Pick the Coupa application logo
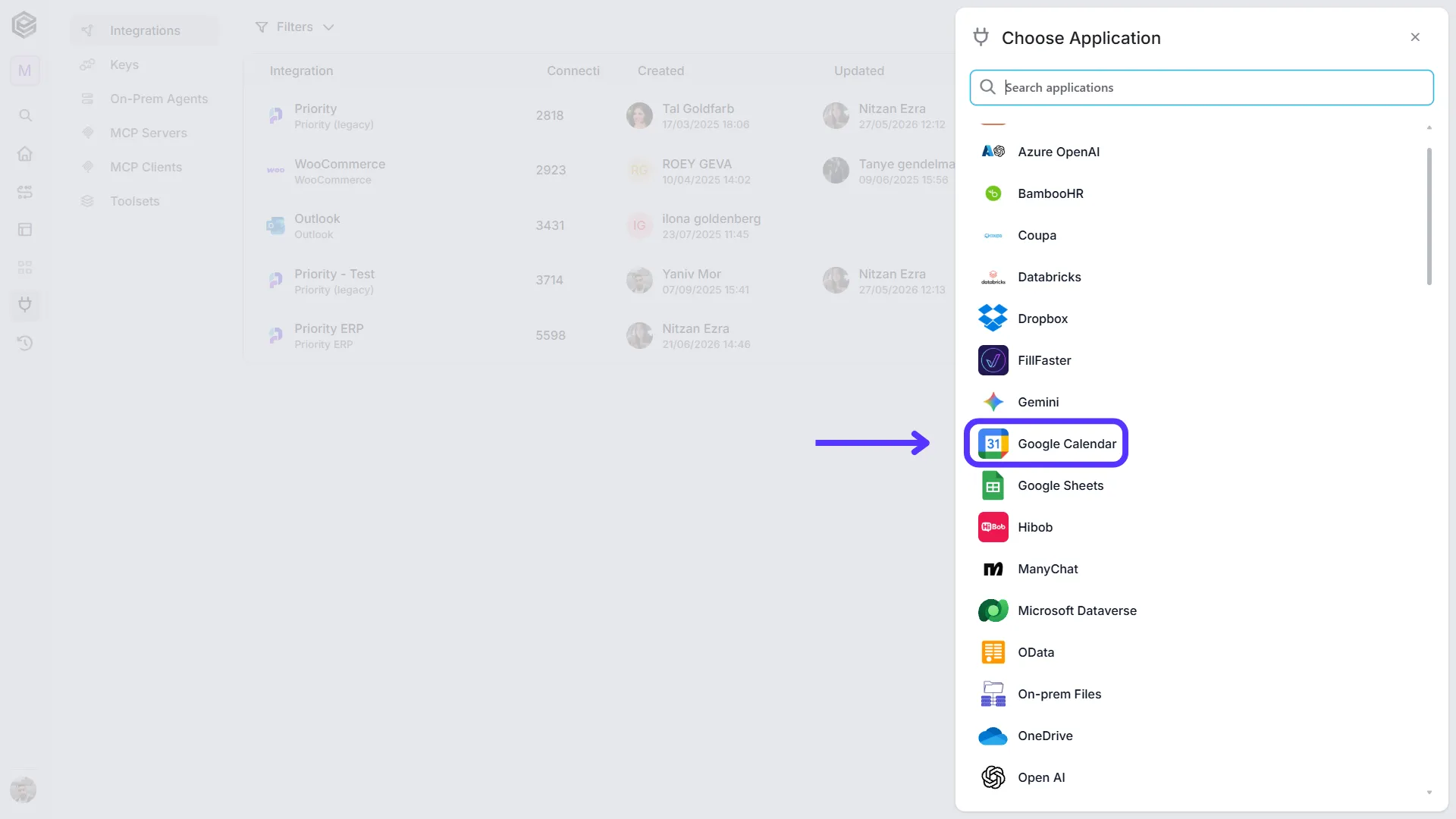 [993, 236]
